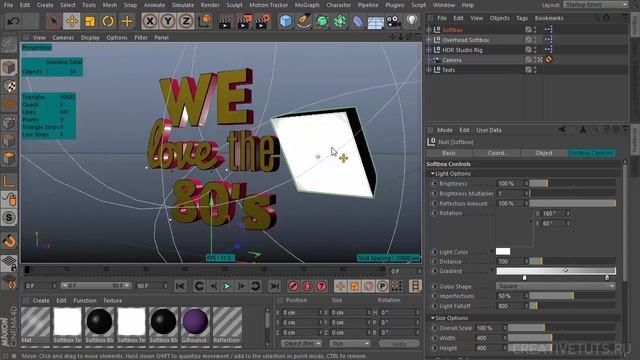This screenshot has width=640, height=360.
Task: Open the Gobo Shape dropdown
Action: (556, 286)
